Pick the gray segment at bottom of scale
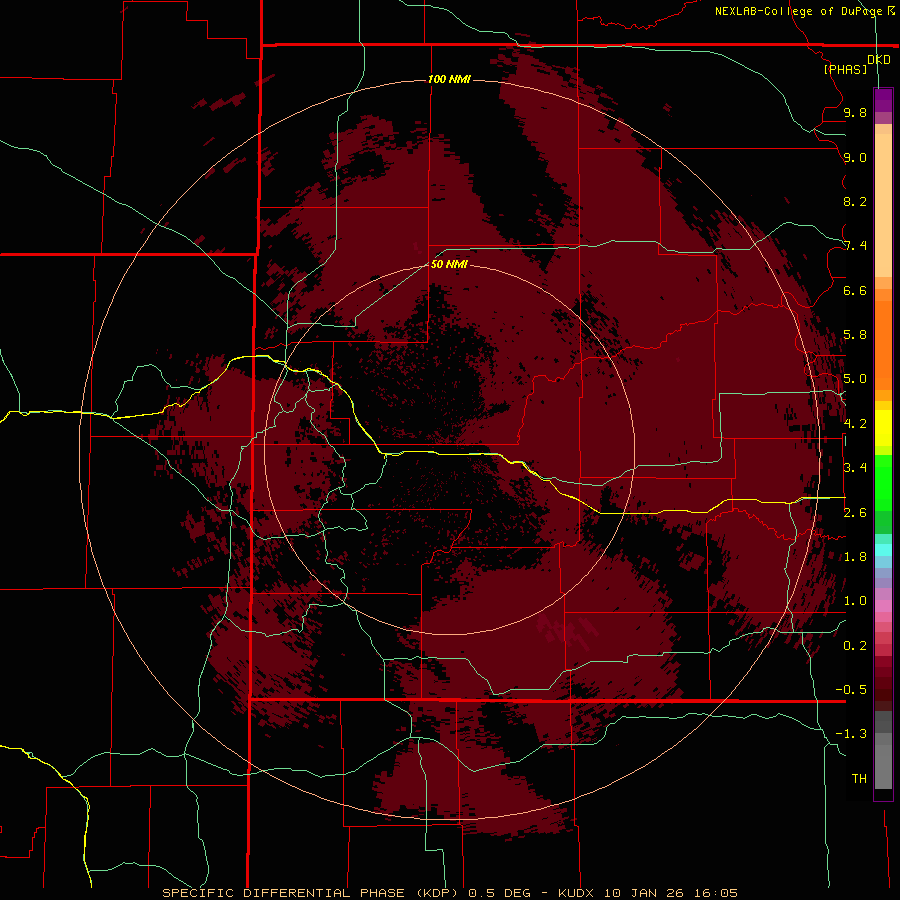This screenshot has width=900, height=900. point(883,766)
